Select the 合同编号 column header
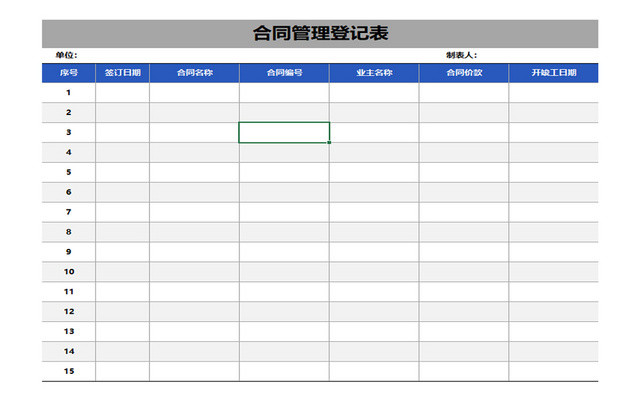 coord(284,73)
